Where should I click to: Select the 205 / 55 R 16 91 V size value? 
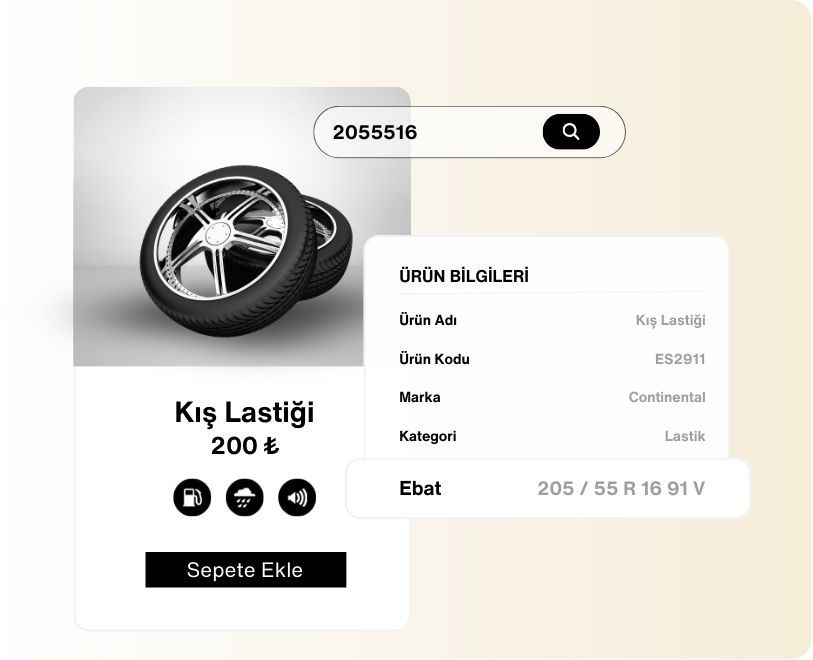click(621, 488)
